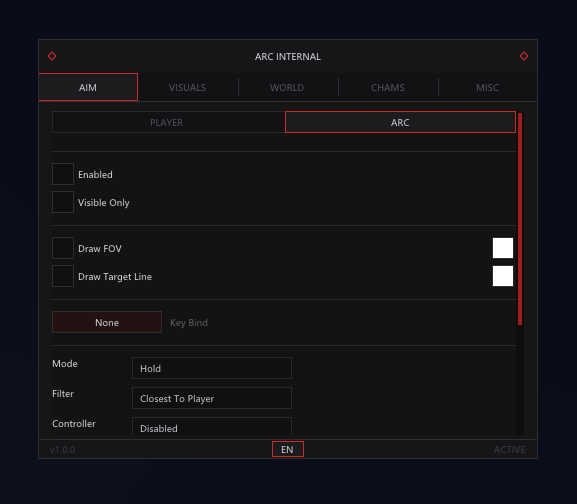Screen dimensions: 577x504
Task: Enable the Draw FOV checkbox
Action: 63,248
